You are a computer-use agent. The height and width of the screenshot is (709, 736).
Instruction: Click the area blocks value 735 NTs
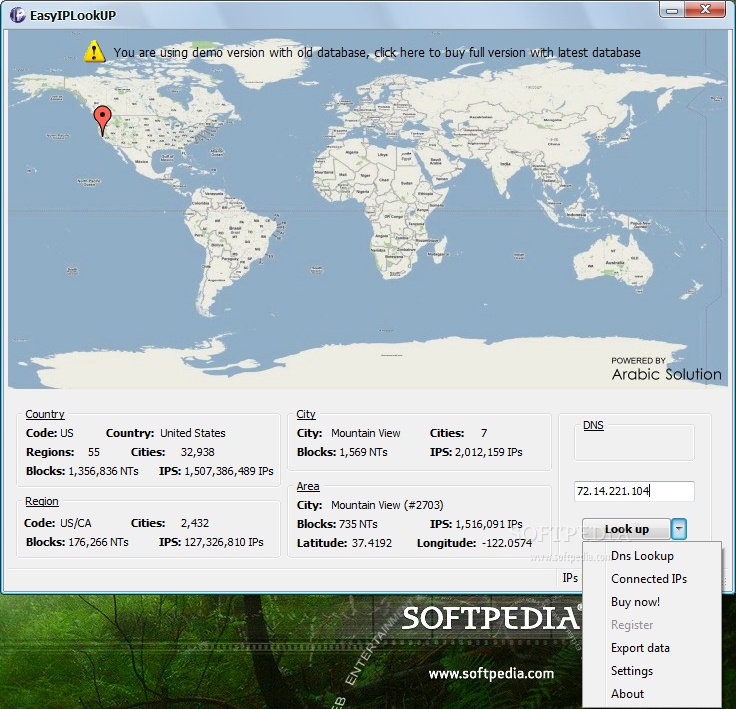coord(358,524)
